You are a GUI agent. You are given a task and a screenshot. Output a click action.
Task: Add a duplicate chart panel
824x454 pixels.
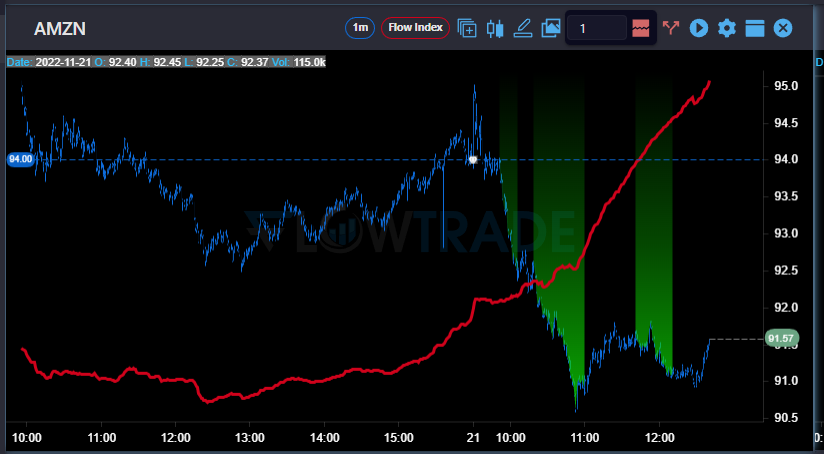click(x=467, y=28)
